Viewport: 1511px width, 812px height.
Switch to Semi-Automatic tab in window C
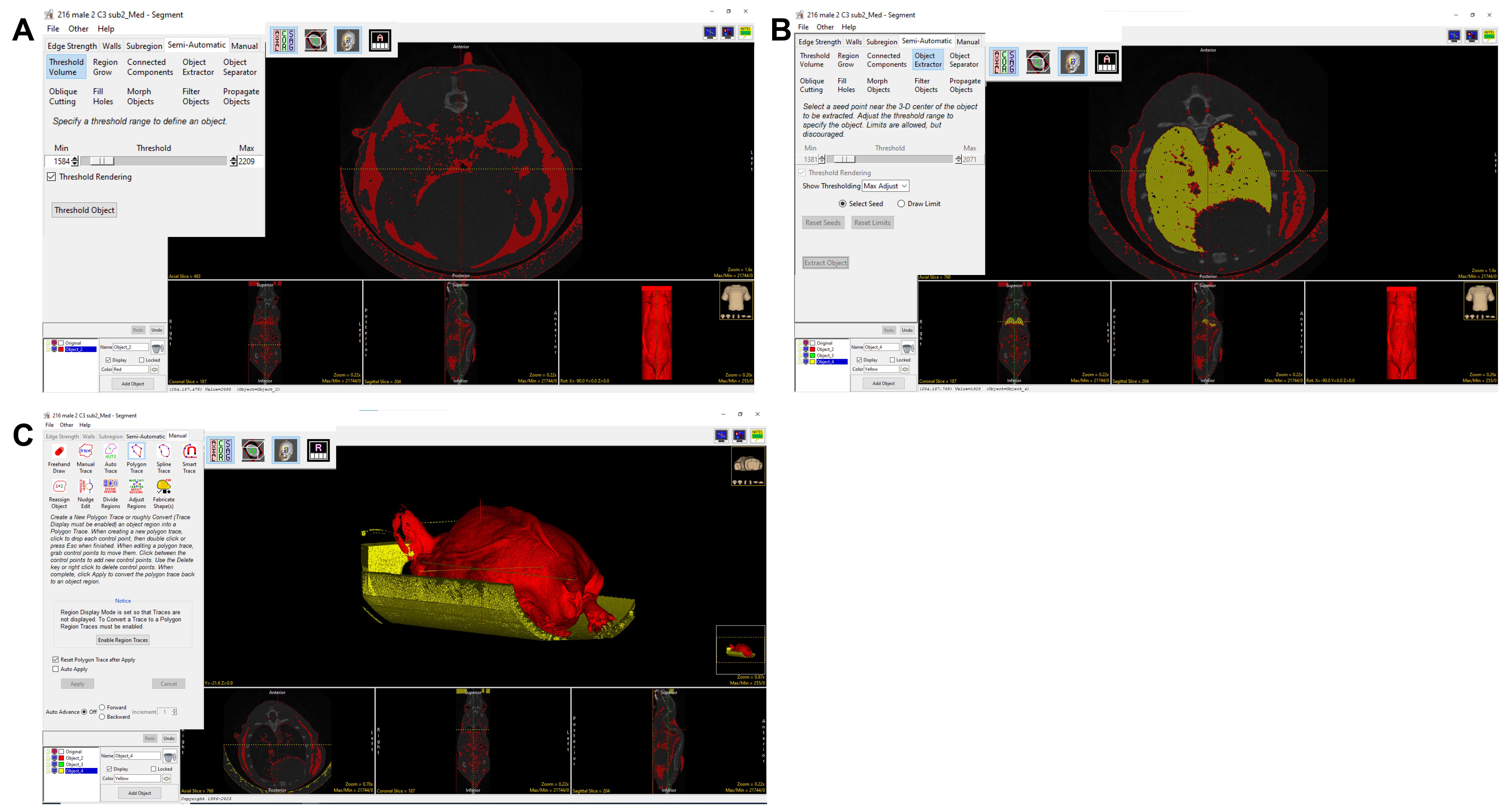point(145,436)
